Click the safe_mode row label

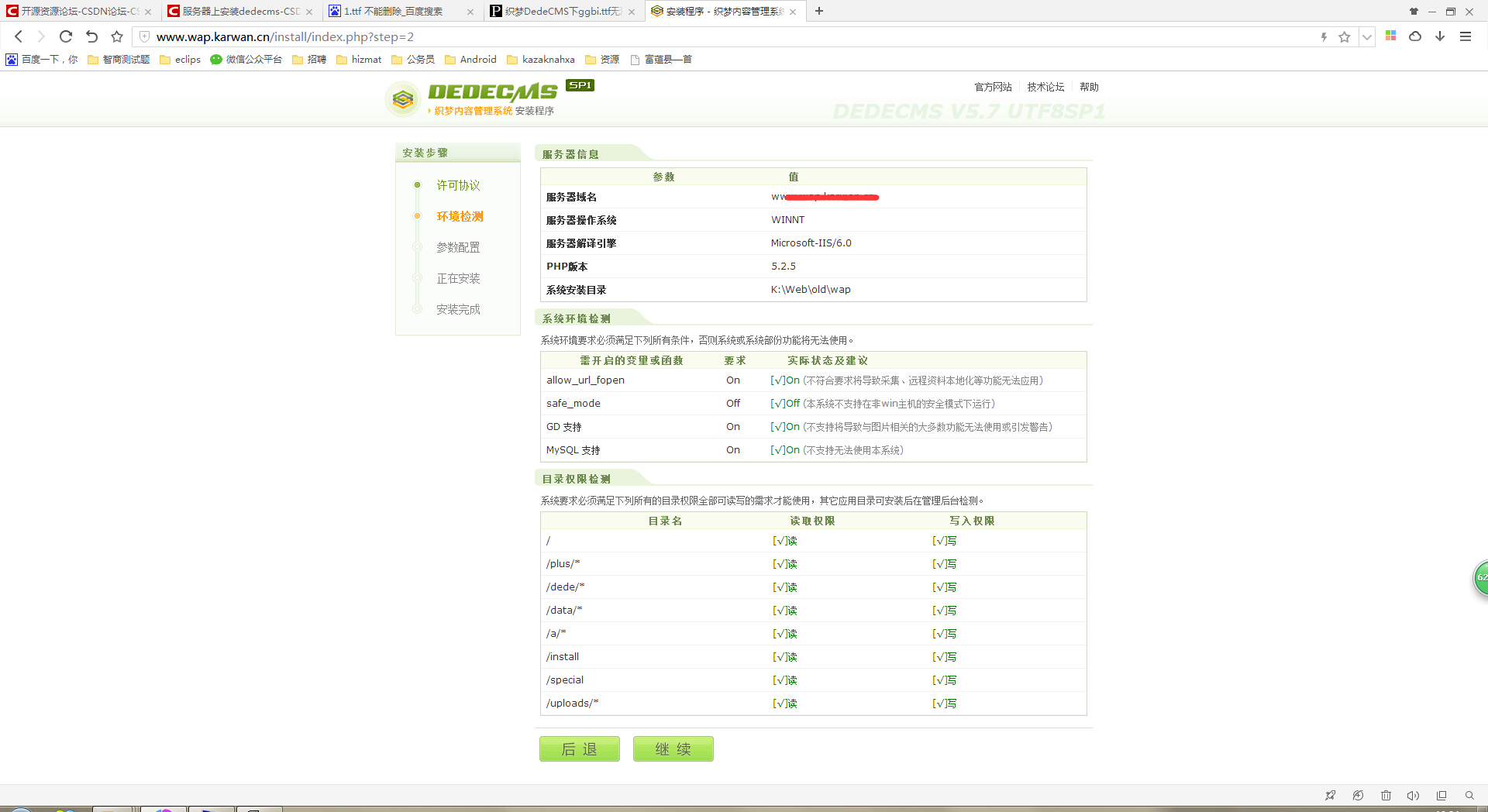click(573, 403)
